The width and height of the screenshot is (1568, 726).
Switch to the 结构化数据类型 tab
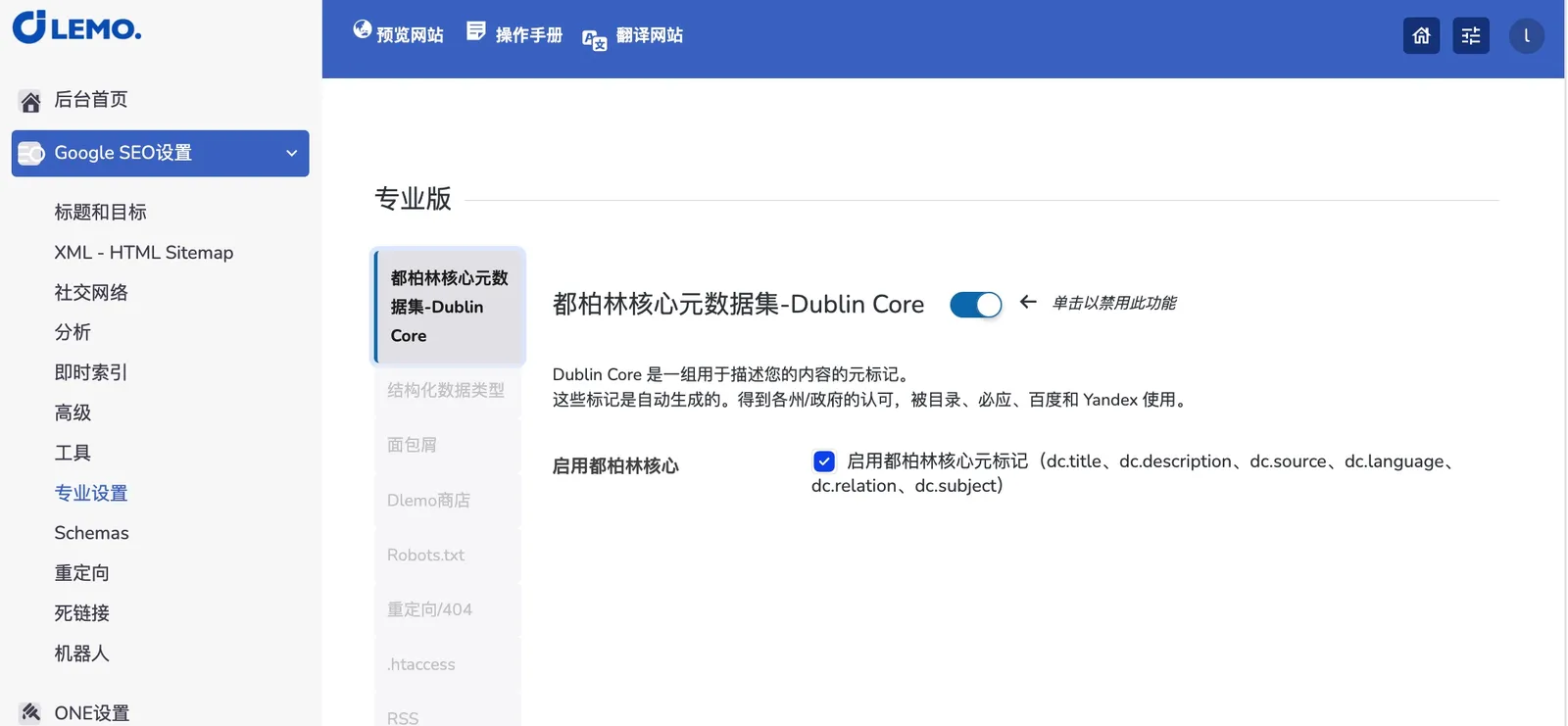(446, 390)
